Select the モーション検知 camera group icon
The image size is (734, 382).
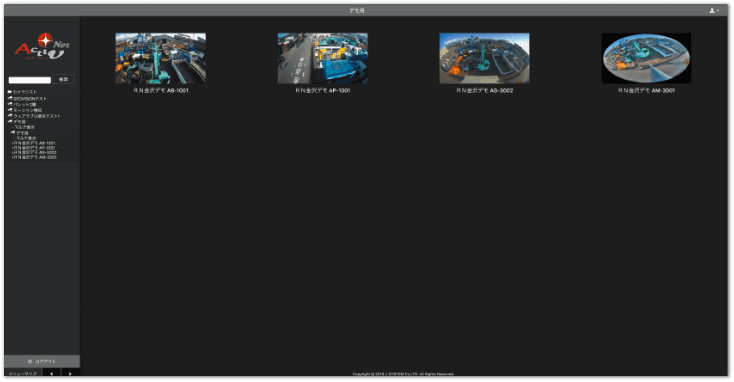pos(10,110)
